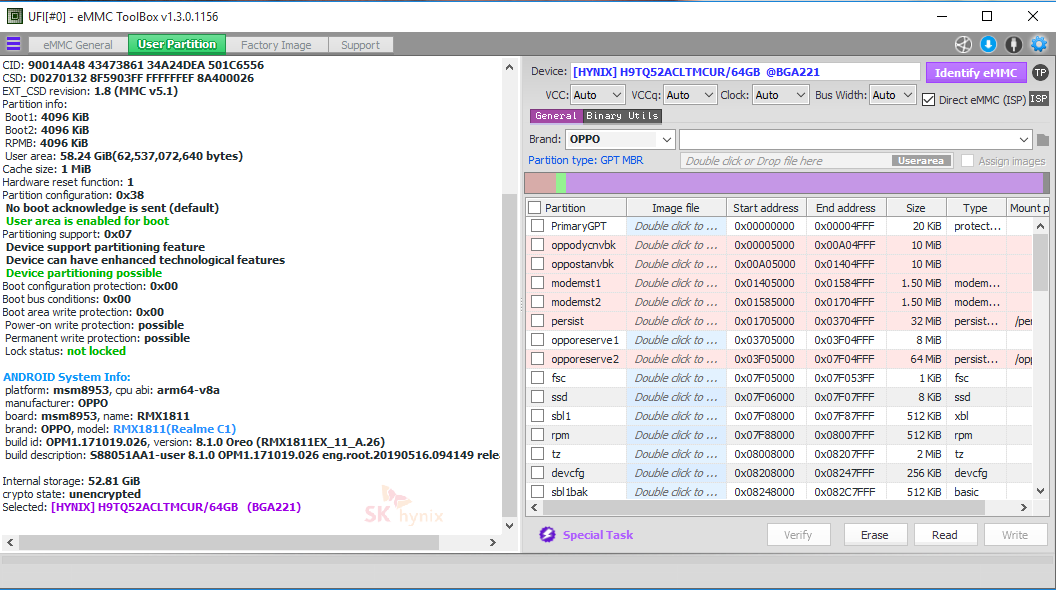The height and width of the screenshot is (590, 1056).
Task: Open the Bus Width Auto dropdown
Action: pos(892,95)
